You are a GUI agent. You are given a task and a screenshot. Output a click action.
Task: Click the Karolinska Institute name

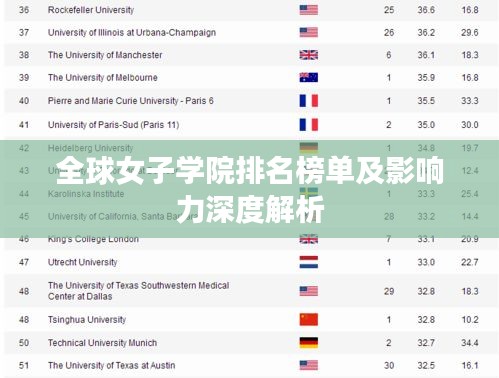tap(86, 194)
